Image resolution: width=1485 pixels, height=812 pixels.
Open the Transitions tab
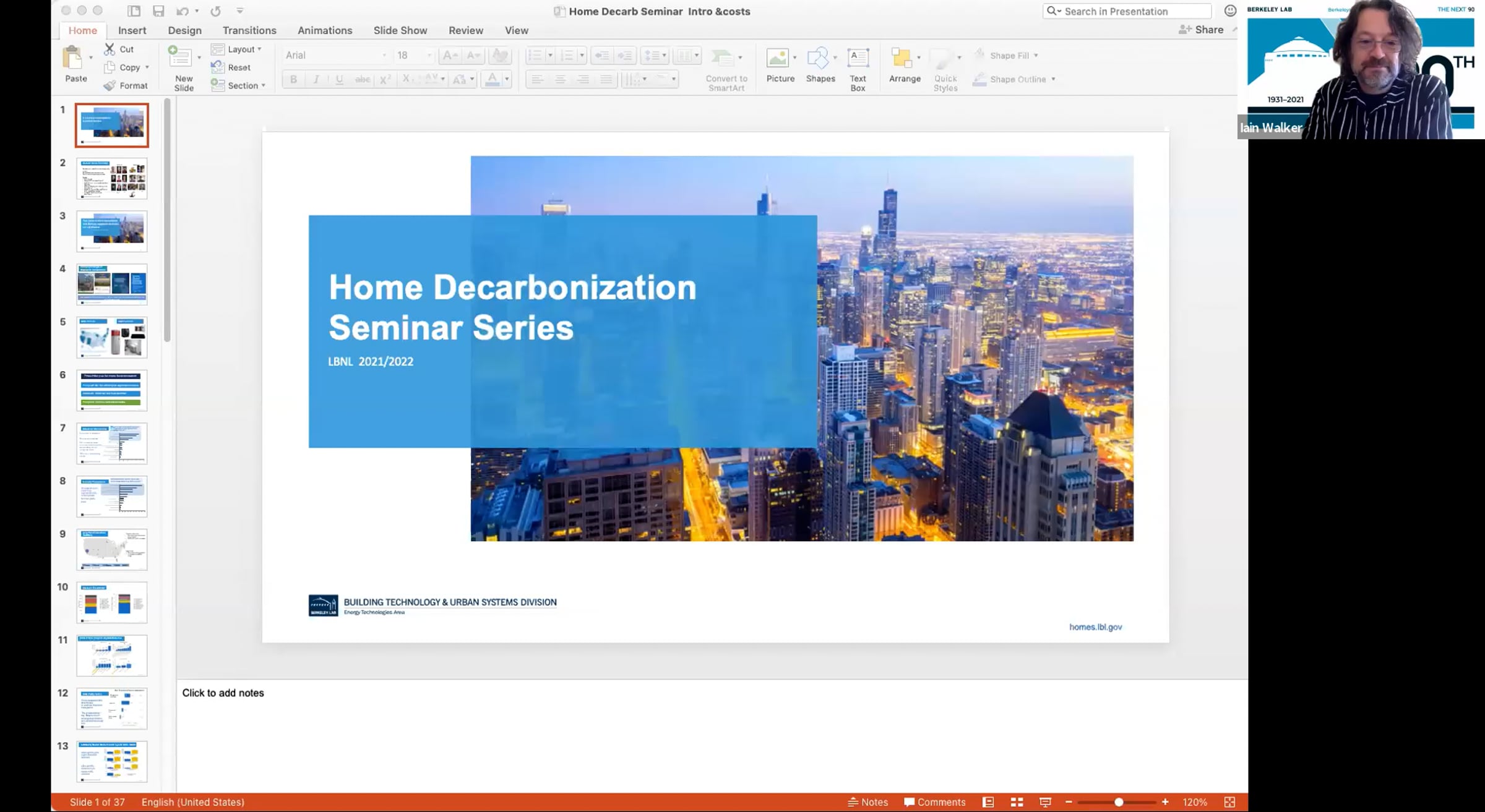(x=249, y=30)
